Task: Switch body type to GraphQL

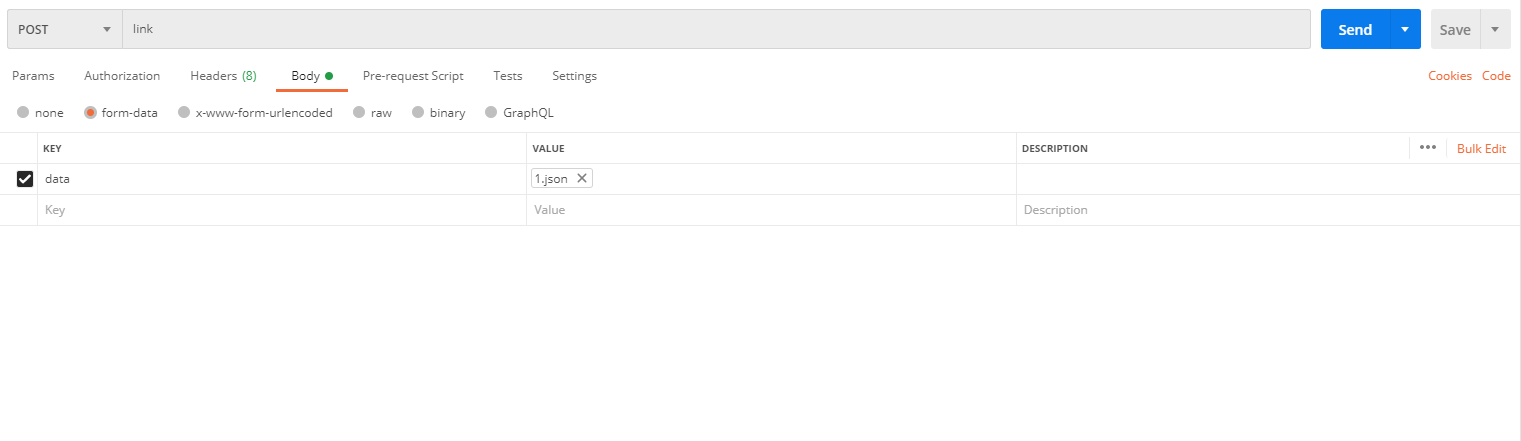Action: (x=491, y=113)
